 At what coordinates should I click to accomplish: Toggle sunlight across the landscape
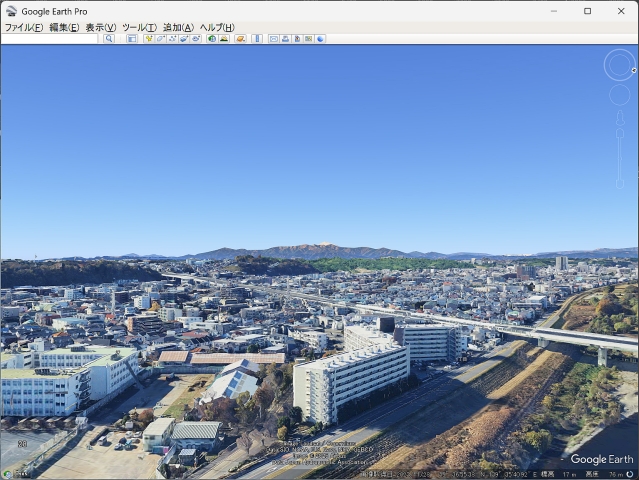tap(224, 39)
